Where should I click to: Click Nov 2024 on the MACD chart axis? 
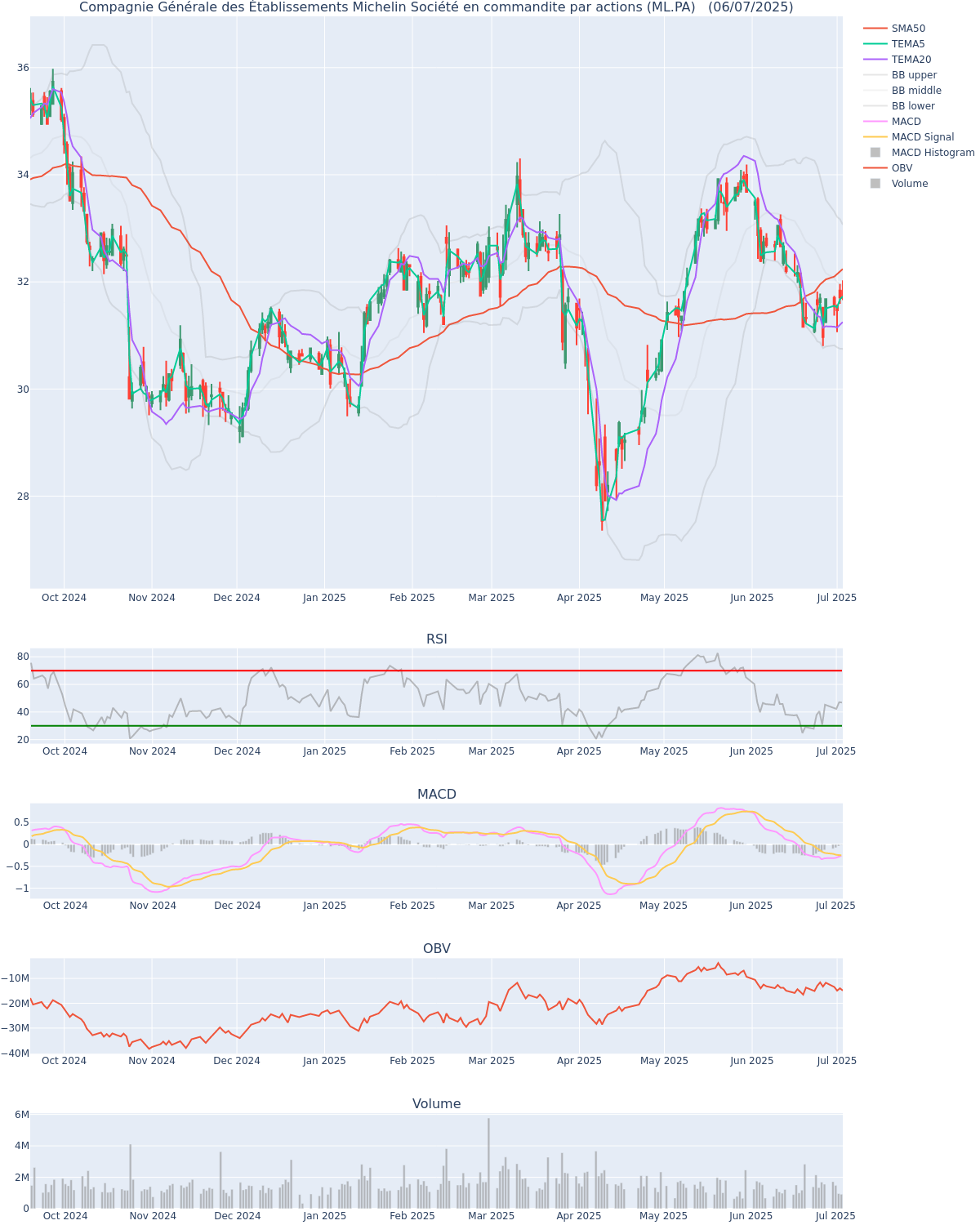click(x=152, y=906)
